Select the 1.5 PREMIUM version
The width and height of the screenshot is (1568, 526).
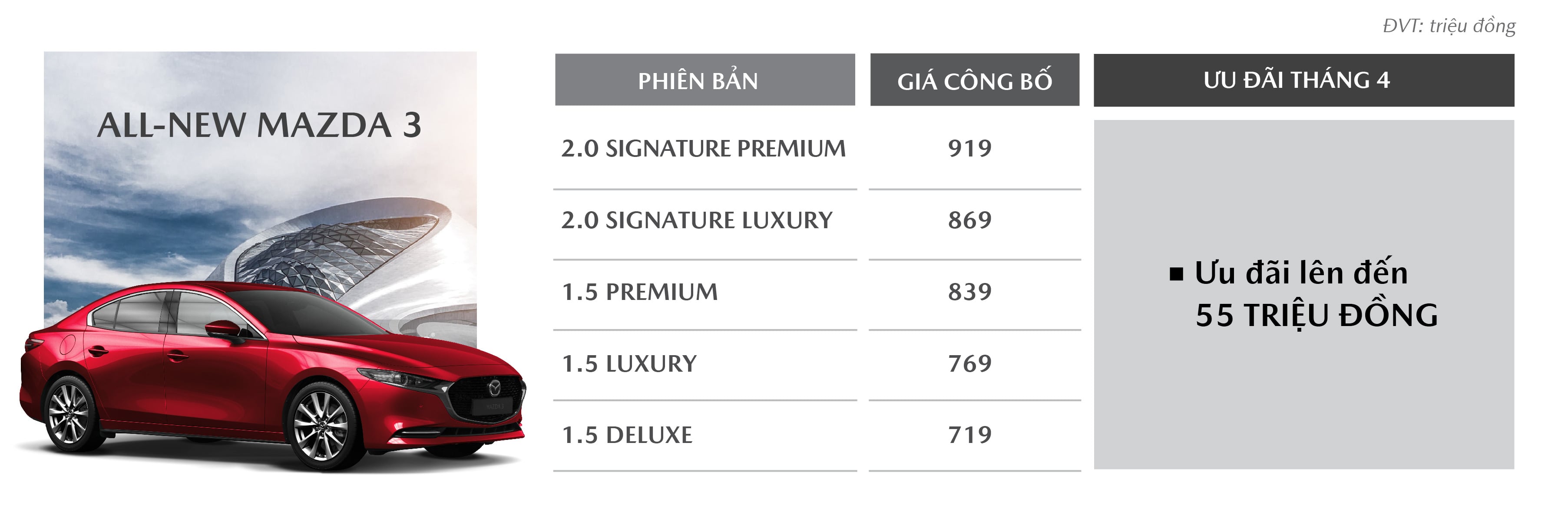[x=639, y=292]
